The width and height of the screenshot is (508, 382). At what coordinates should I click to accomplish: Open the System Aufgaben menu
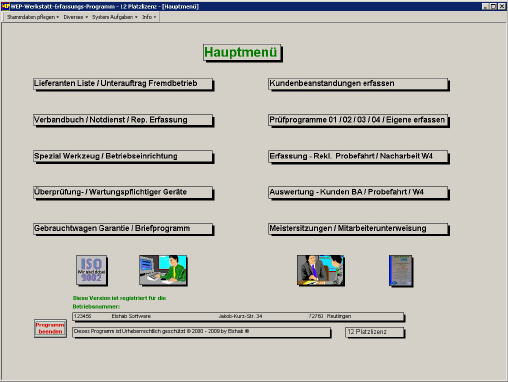[x=115, y=17]
